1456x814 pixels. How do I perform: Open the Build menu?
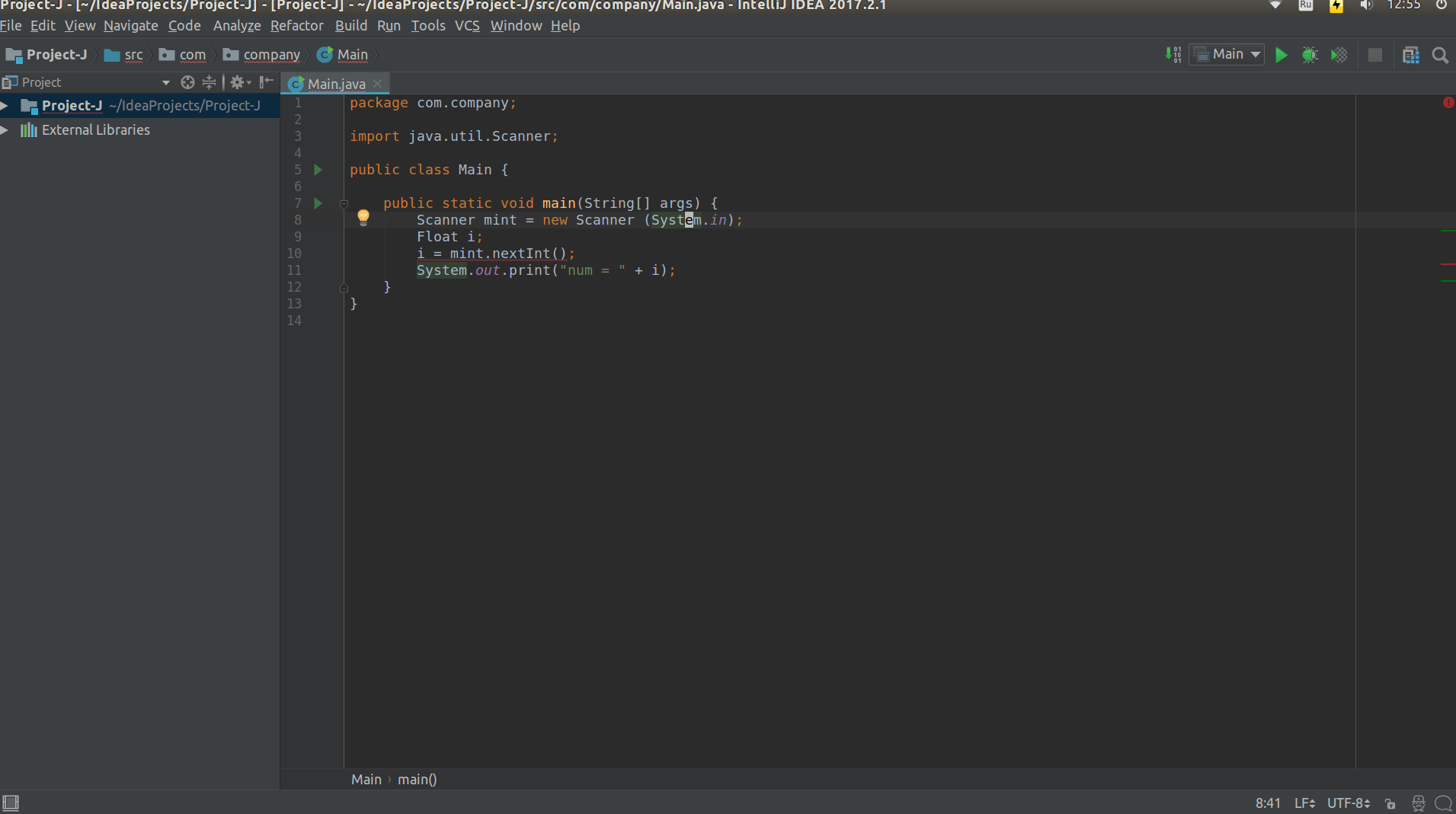[351, 26]
